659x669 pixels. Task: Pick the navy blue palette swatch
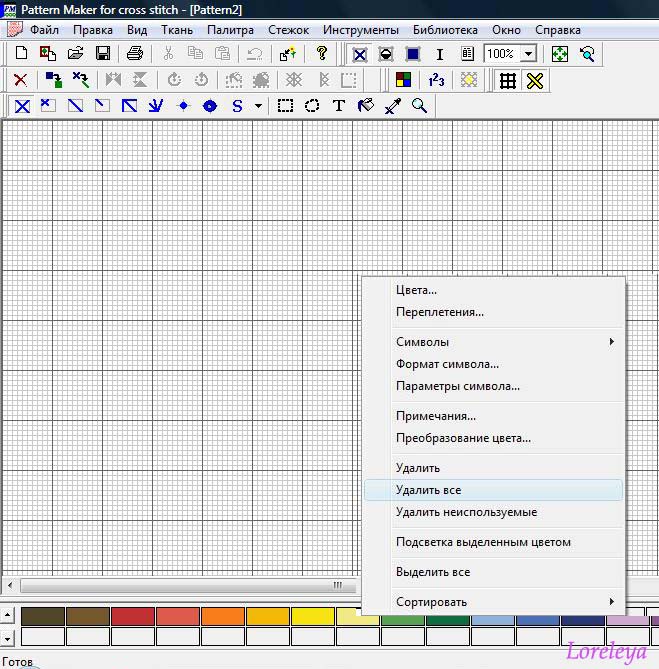[x=583, y=620]
